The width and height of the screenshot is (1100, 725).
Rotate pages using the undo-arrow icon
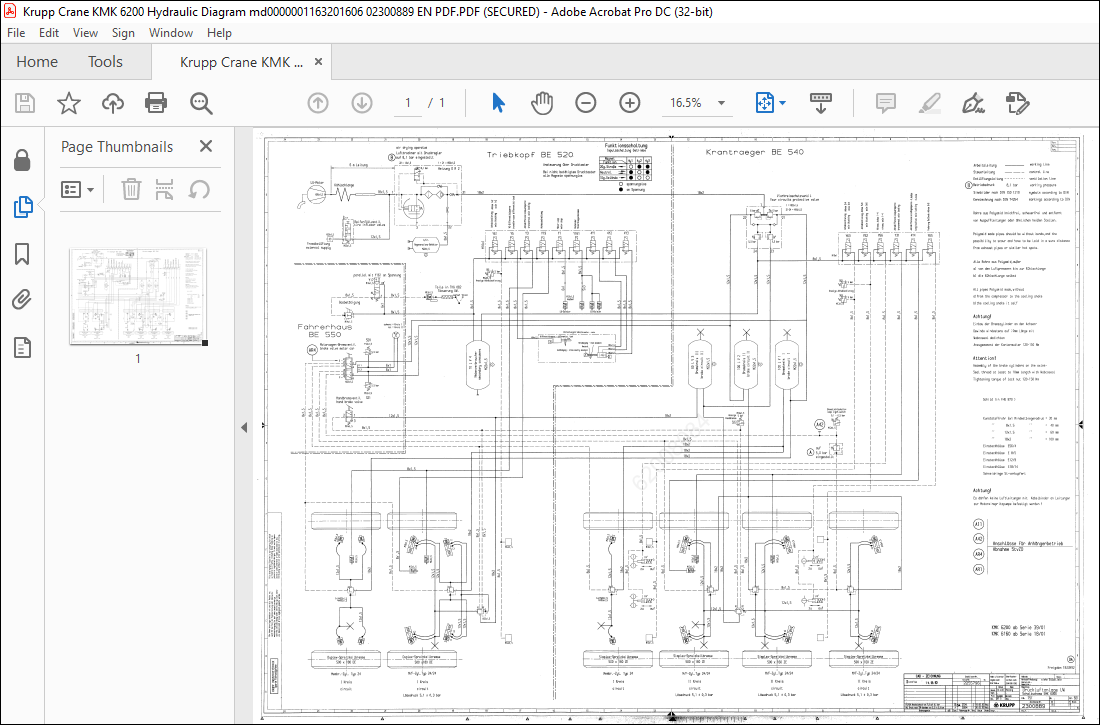(199, 189)
